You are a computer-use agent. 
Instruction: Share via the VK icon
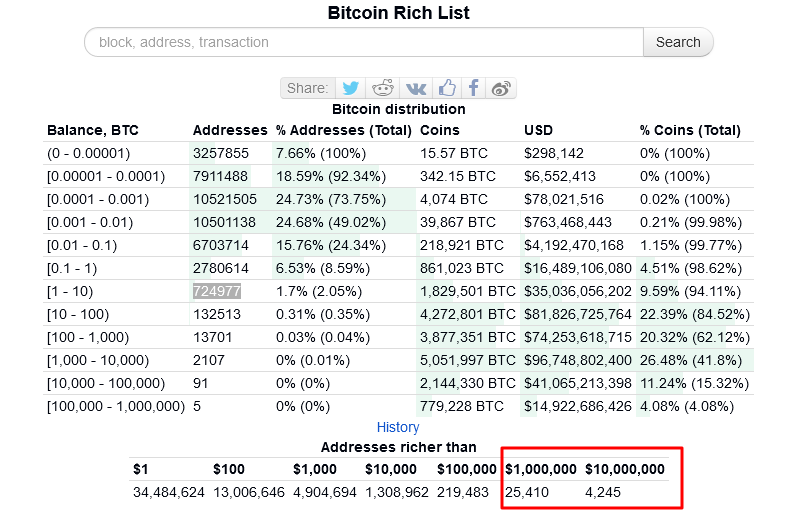416,88
